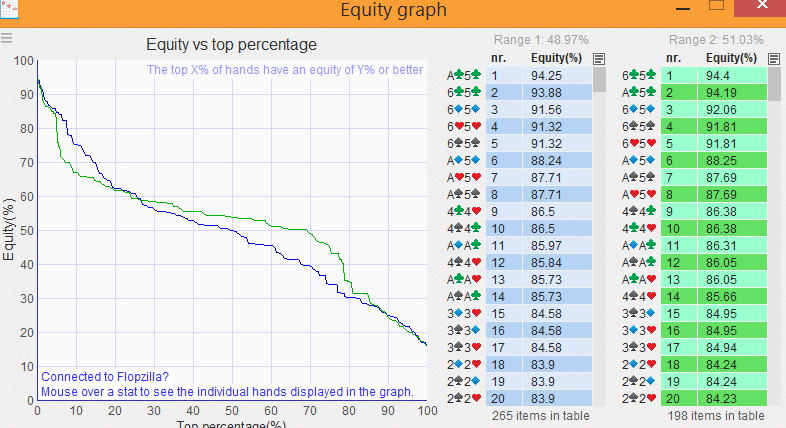Viewport: 786px width, 428px height.
Task: Click the Equity vs top percentage title
Action: [x=231, y=45]
